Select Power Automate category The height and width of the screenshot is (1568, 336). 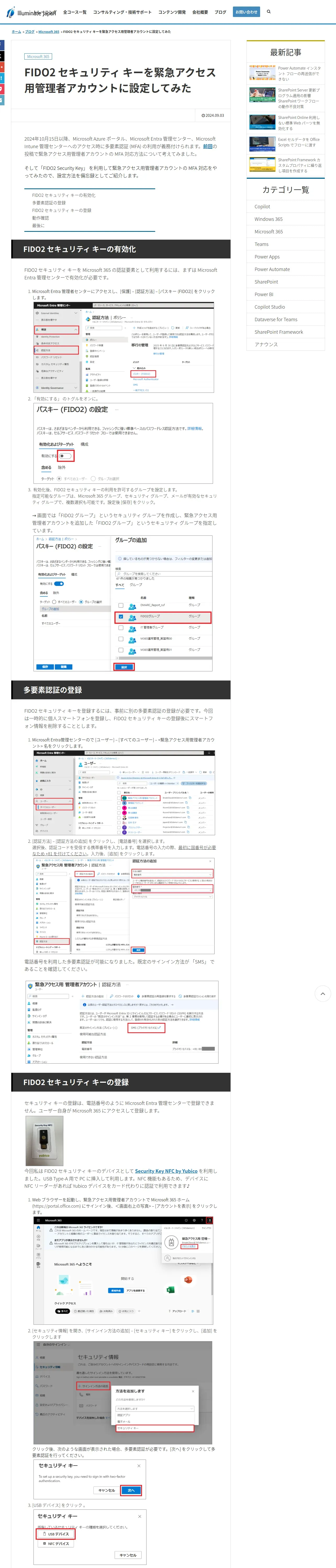coord(285,270)
